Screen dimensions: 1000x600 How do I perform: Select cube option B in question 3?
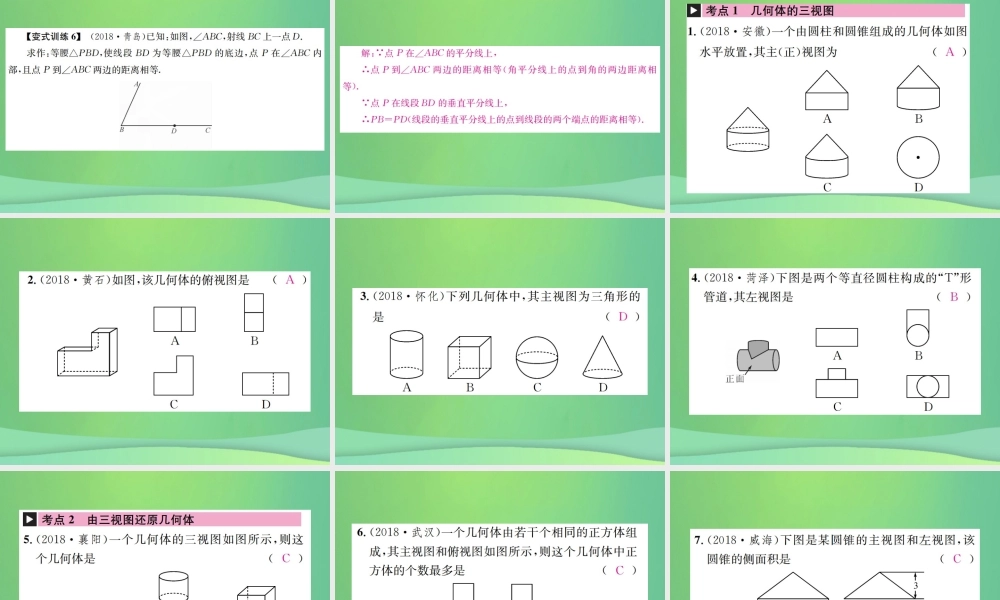click(x=469, y=358)
